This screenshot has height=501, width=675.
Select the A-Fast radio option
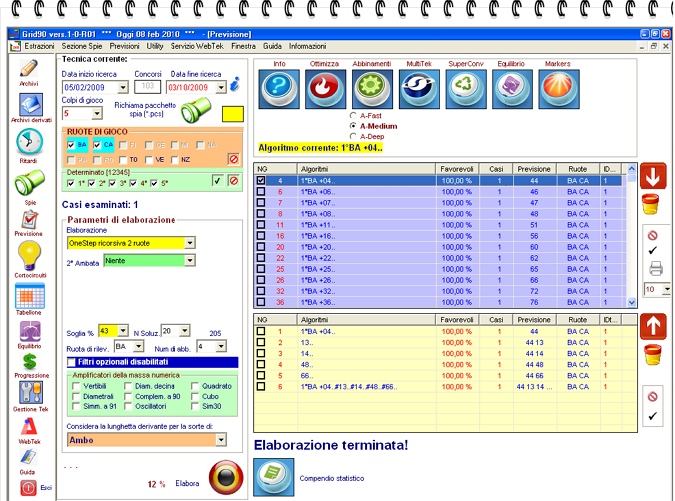click(353, 115)
